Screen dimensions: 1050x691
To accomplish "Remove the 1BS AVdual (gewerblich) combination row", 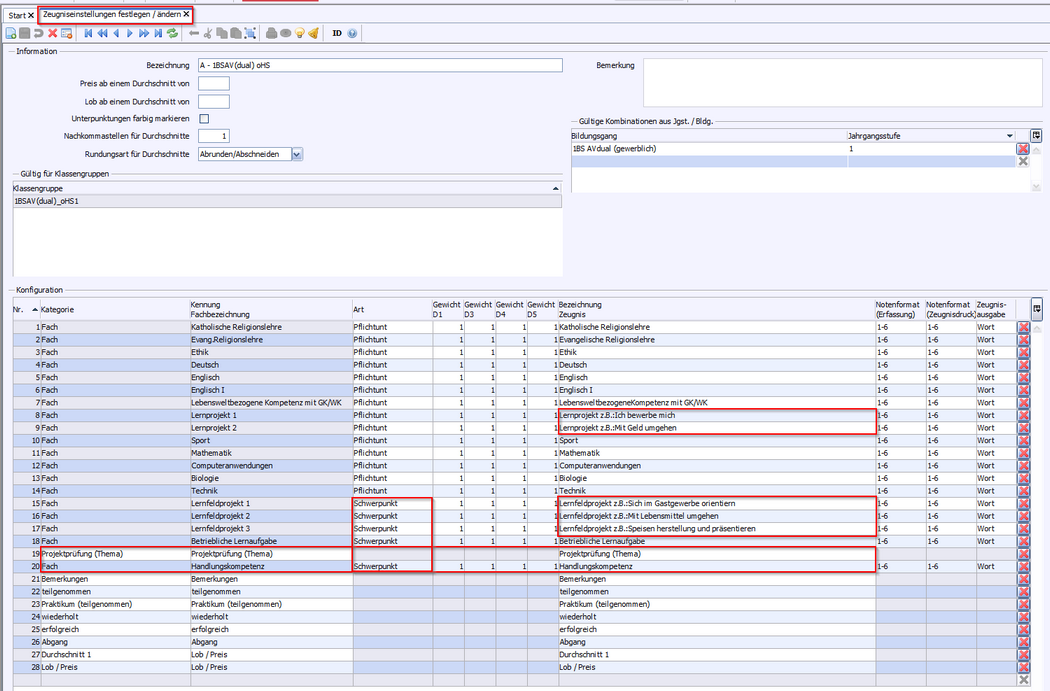I will tap(1023, 149).
